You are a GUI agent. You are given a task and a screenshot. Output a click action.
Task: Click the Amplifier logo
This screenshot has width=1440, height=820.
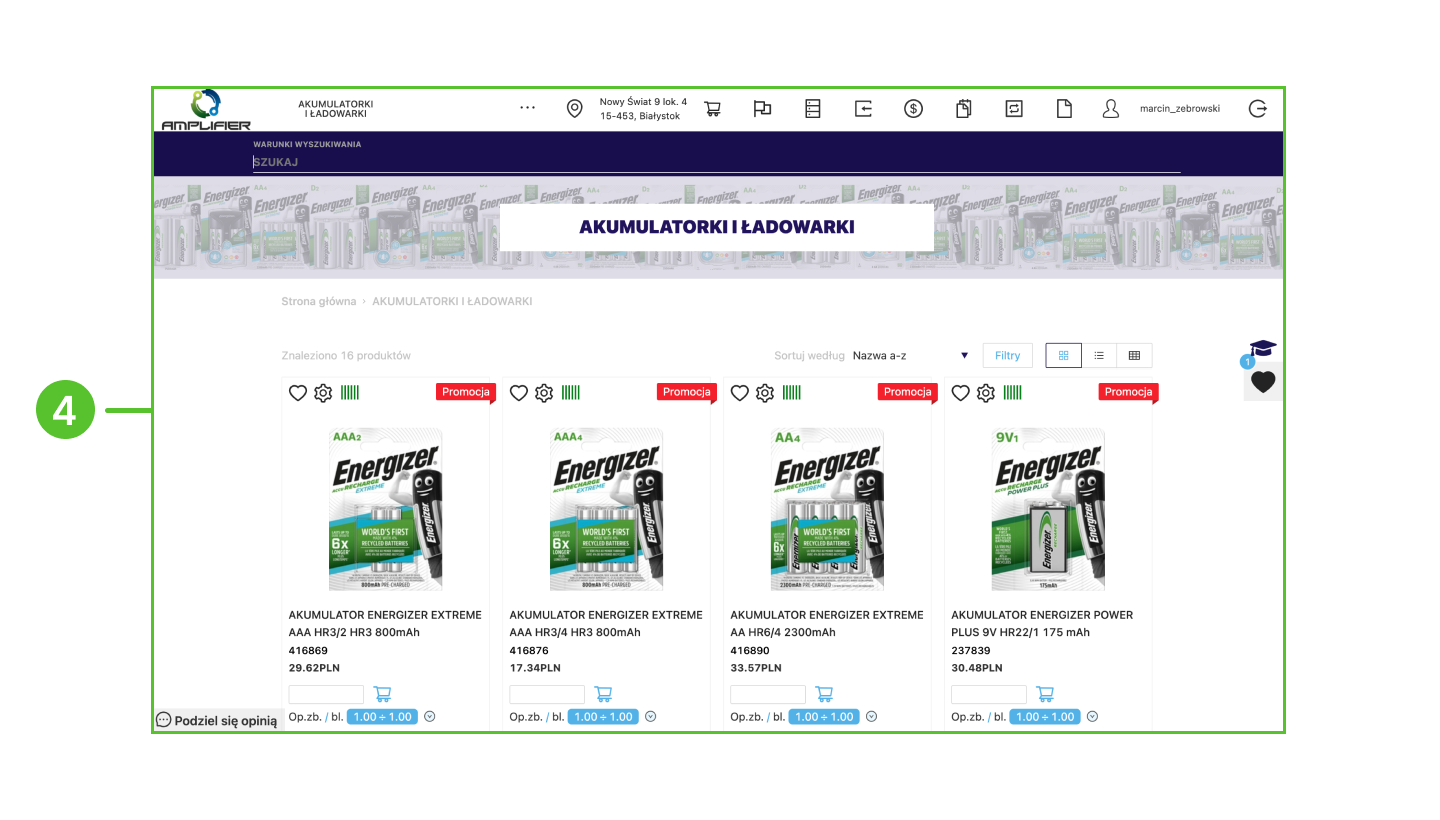point(206,110)
